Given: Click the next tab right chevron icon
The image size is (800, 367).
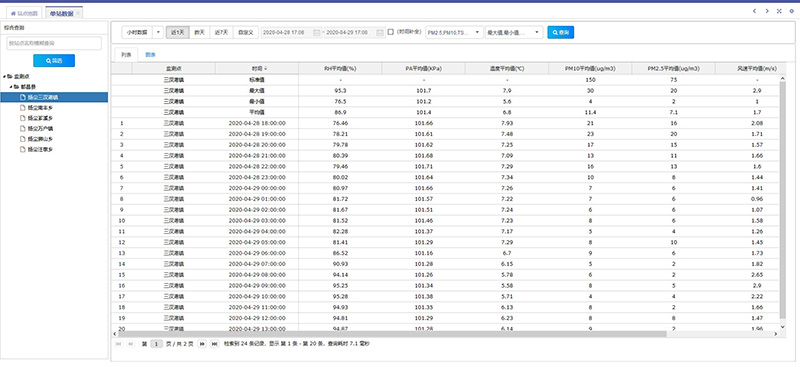Looking at the screenshot, I should [767, 11].
